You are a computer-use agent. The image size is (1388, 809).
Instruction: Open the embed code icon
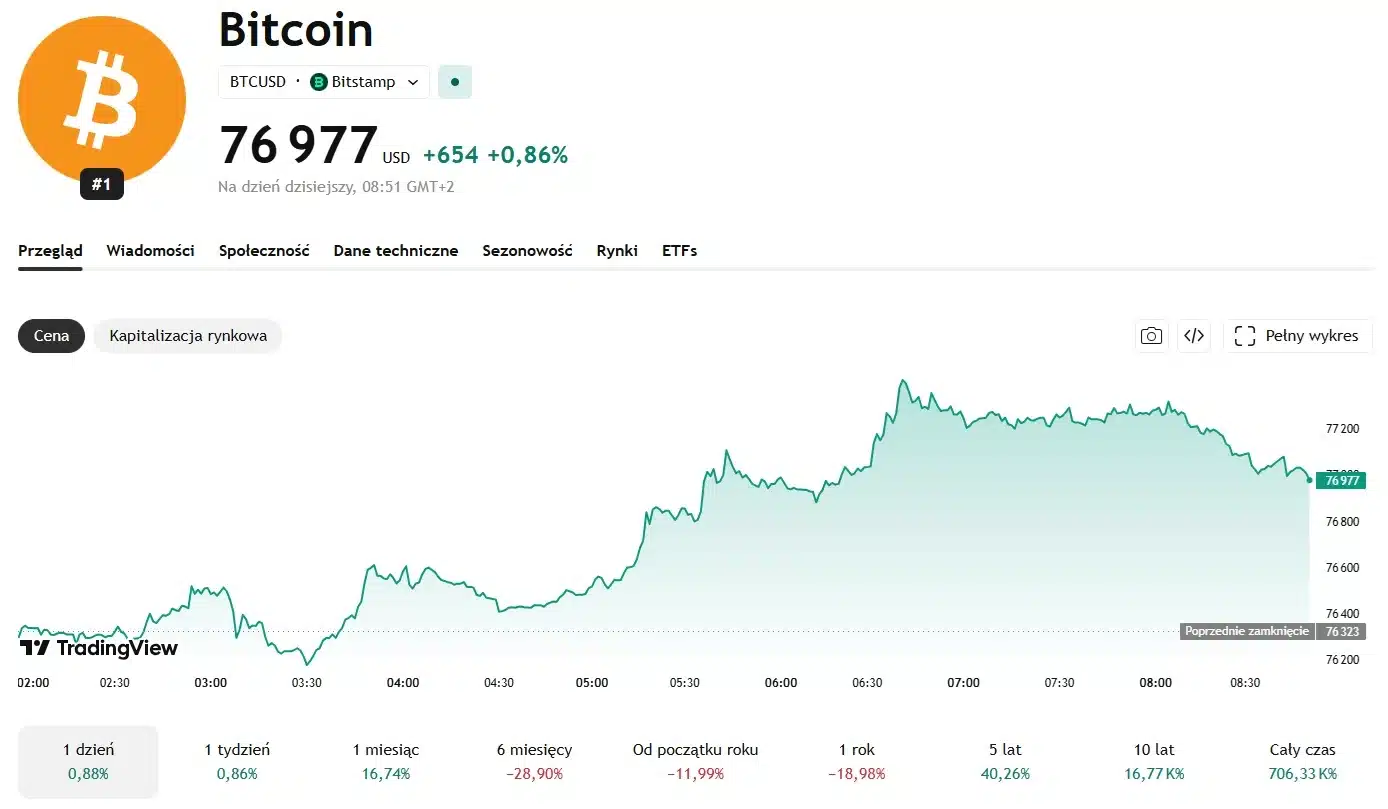[x=1194, y=336]
